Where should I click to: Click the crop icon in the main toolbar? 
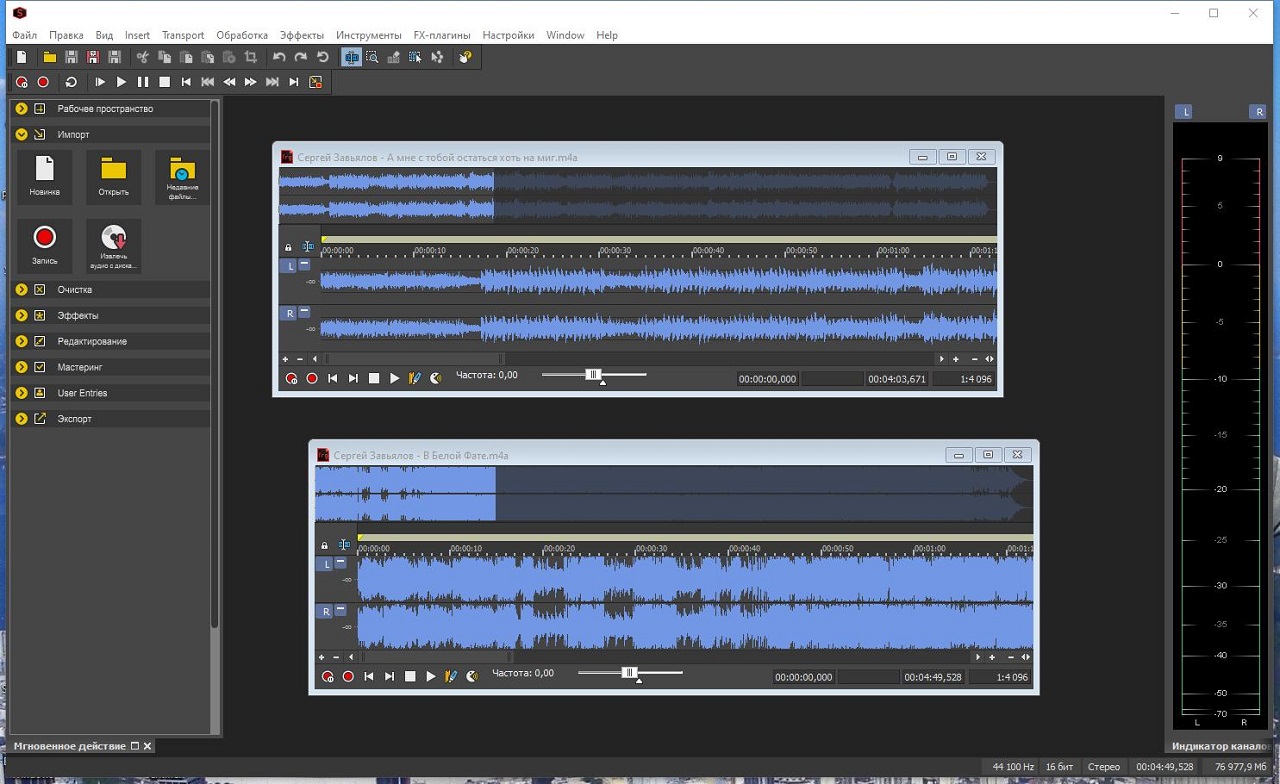click(x=251, y=58)
